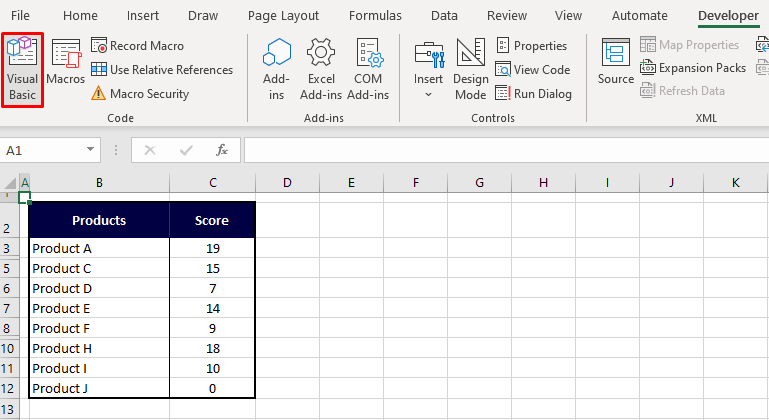Open control Properties
Screen dimensions: 769x420
pos(532,46)
